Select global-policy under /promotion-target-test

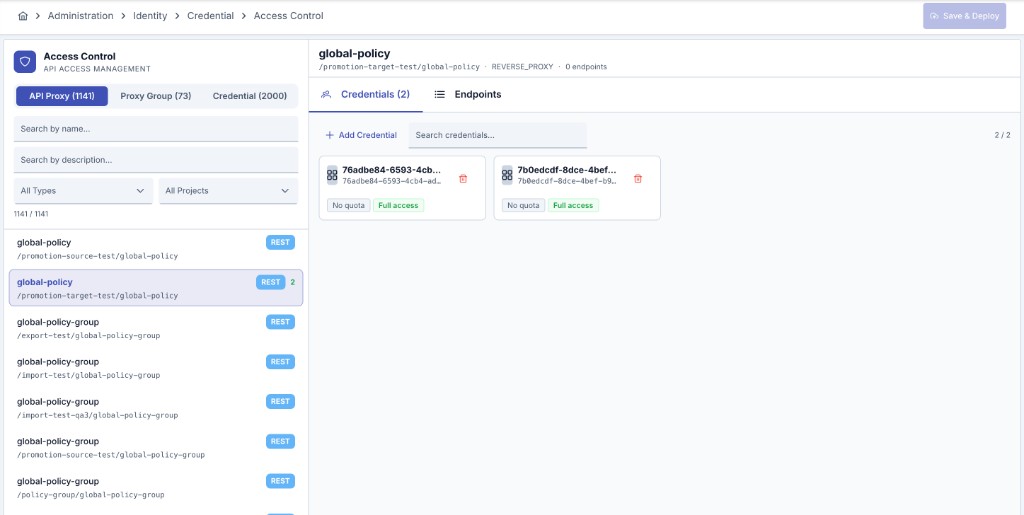click(x=155, y=288)
